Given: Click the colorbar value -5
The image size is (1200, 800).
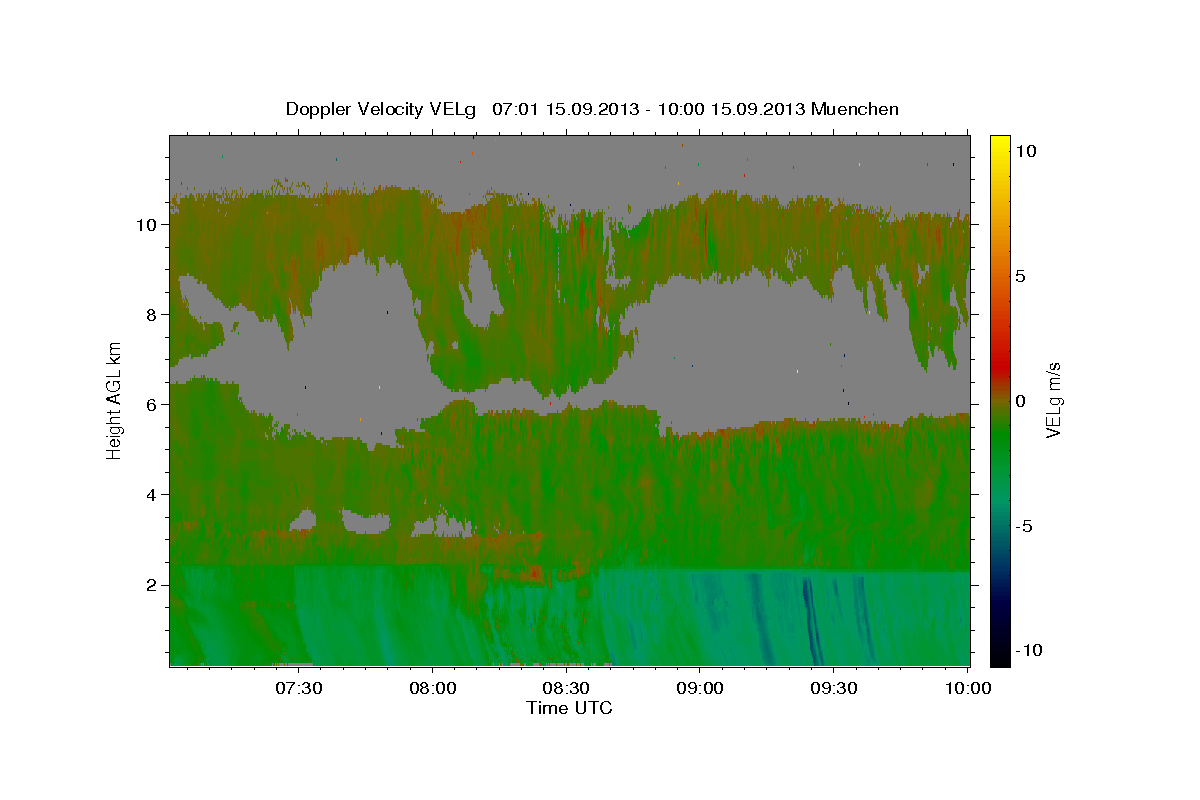Looking at the screenshot, I should coord(1024,526).
